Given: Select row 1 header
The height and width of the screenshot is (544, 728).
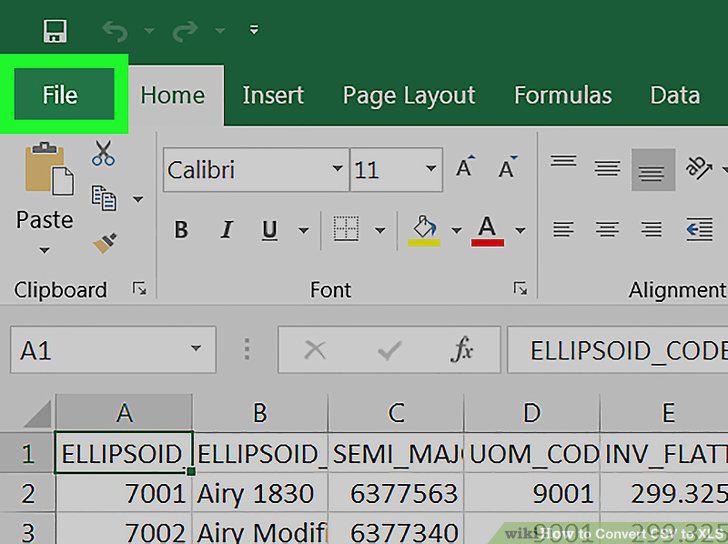Looking at the screenshot, I should [x=27, y=453].
